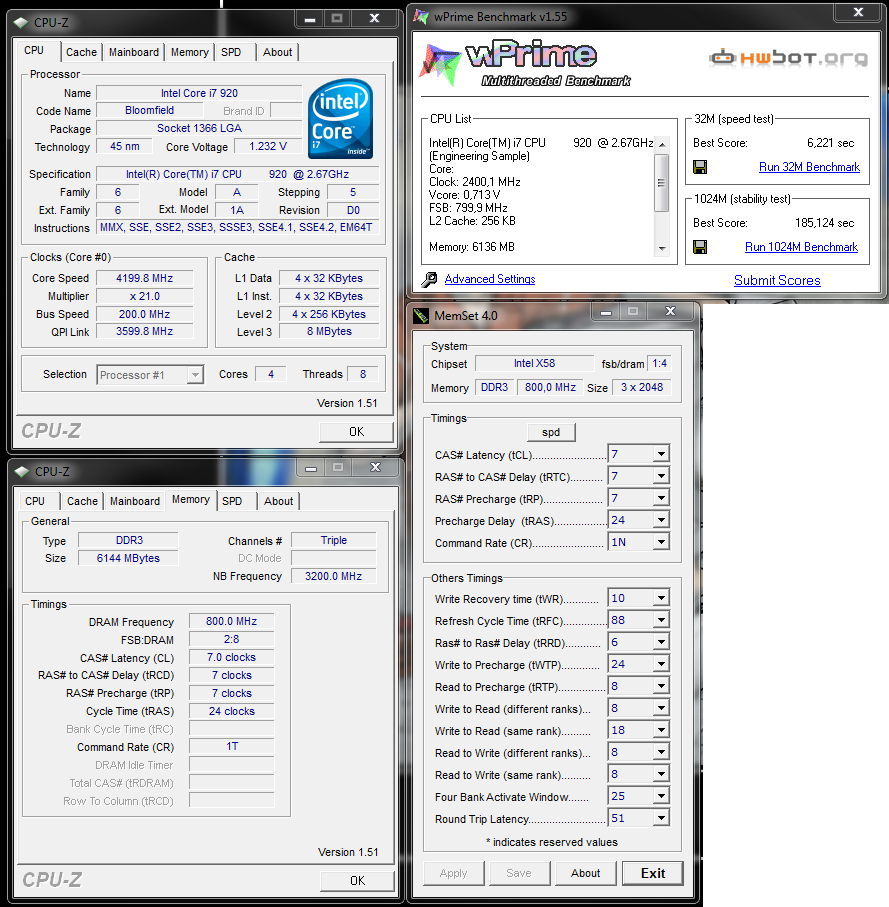Click the wrench icon next to Advanced Settings
Screen dimensions: 889x907
tap(429, 279)
